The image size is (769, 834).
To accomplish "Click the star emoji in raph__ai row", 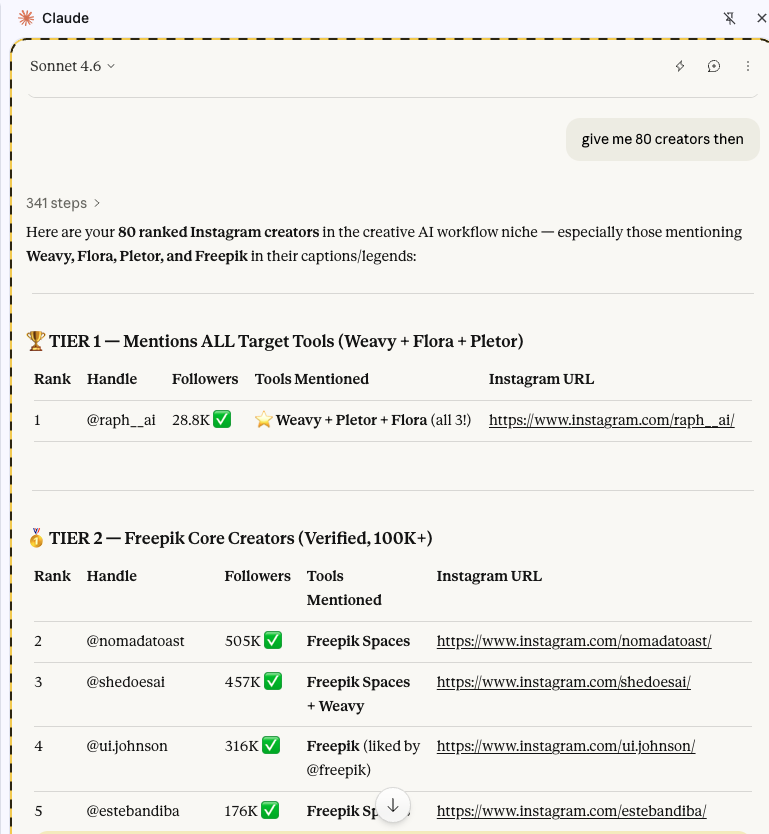I will pos(263,420).
